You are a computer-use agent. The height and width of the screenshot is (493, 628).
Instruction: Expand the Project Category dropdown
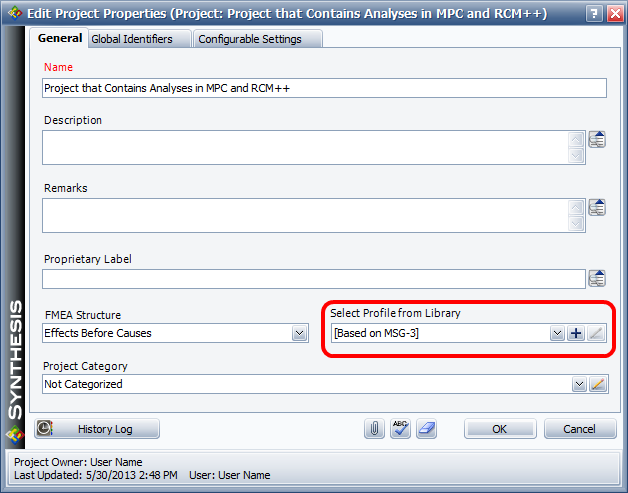(578, 383)
